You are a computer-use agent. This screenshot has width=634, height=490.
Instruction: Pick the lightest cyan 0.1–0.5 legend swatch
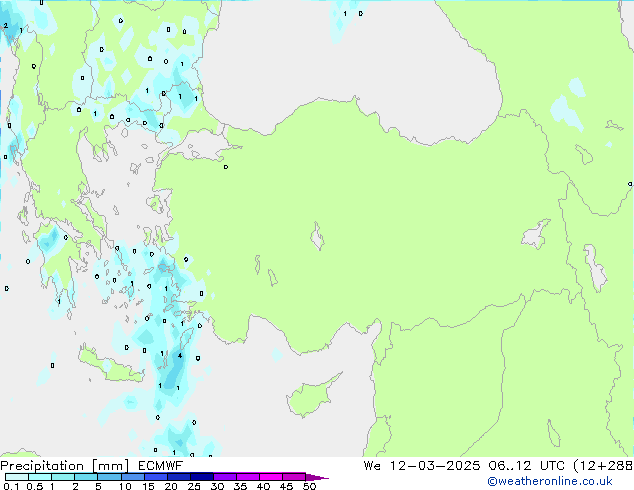(17, 477)
